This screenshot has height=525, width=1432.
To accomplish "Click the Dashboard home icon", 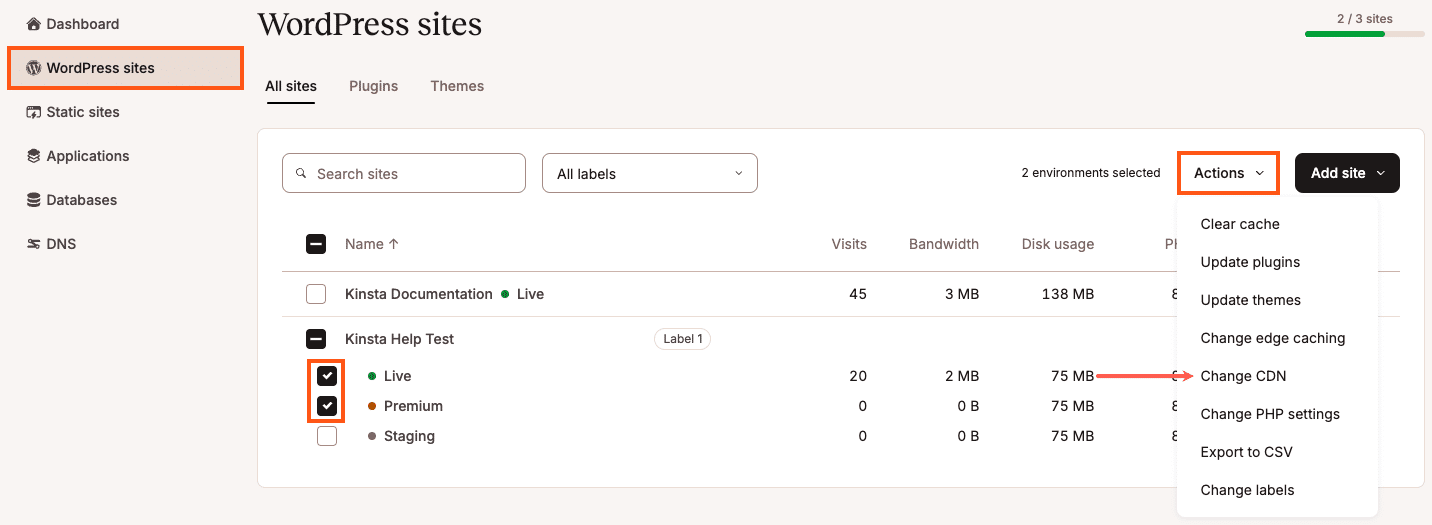I will [34, 24].
